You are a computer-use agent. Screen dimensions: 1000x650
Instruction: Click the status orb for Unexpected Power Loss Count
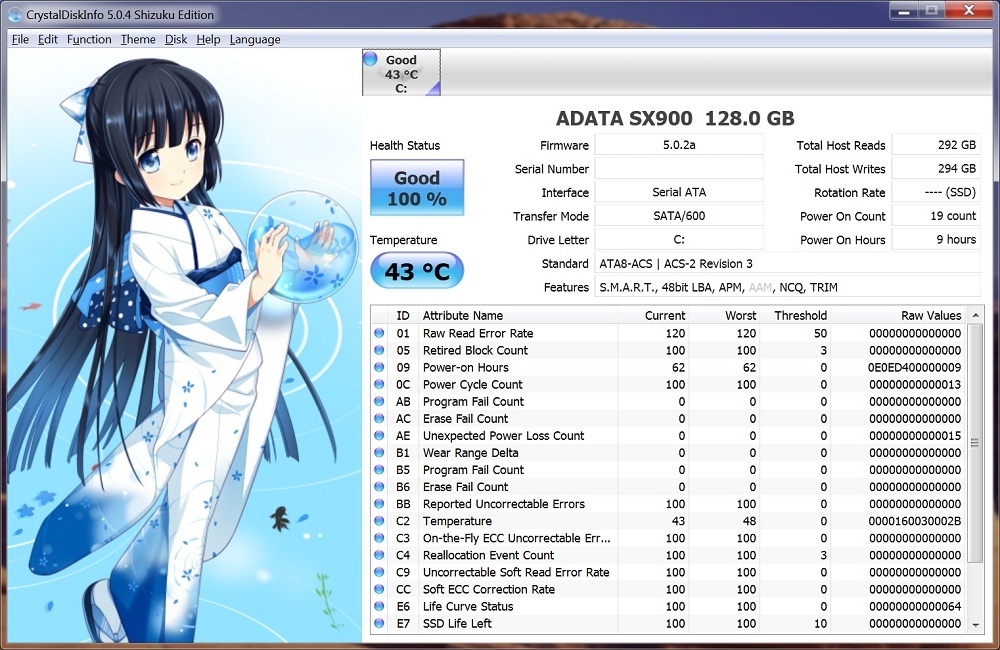[x=379, y=436]
